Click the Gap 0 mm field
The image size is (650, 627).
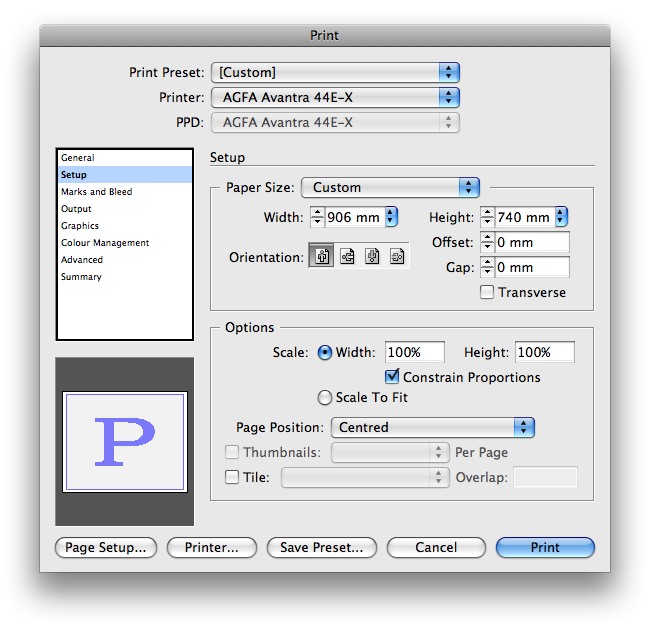[x=532, y=267]
